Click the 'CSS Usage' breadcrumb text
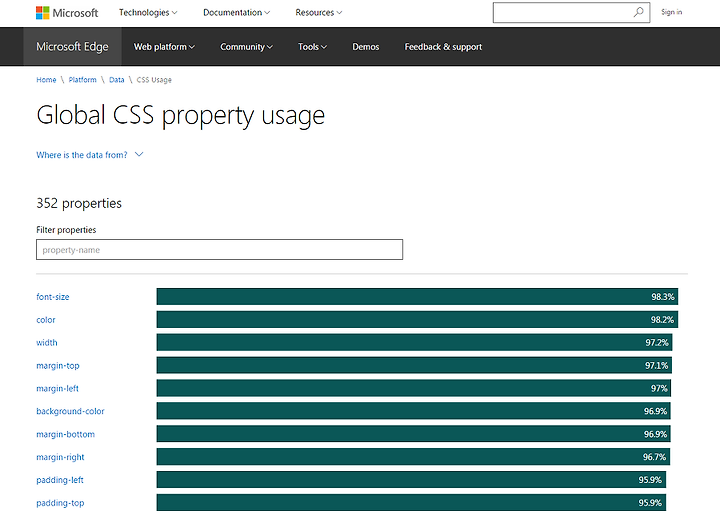 (154, 80)
